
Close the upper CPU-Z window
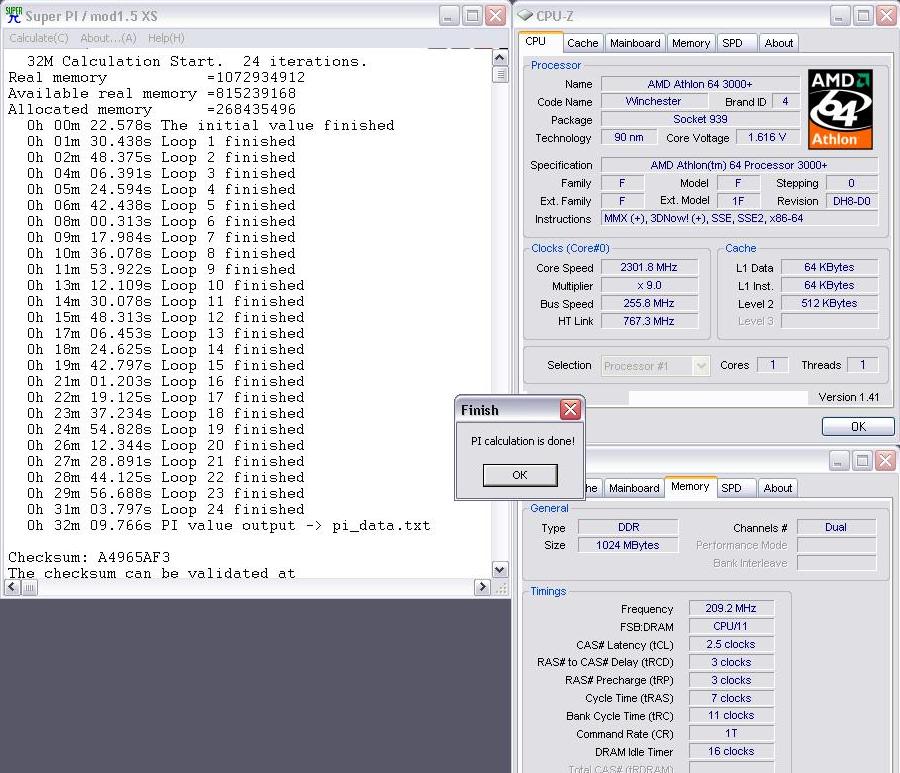point(886,15)
